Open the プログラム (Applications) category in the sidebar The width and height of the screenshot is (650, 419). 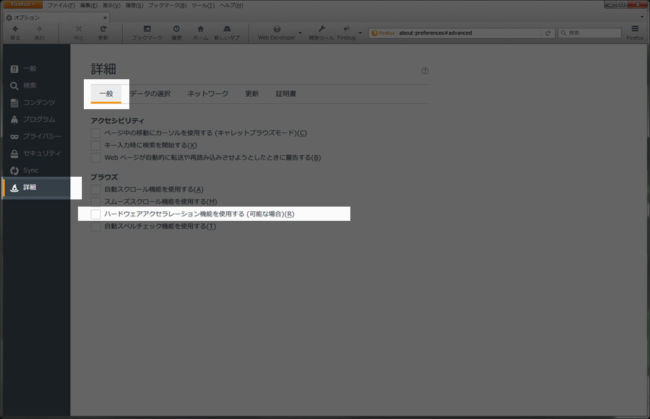(x=36, y=119)
